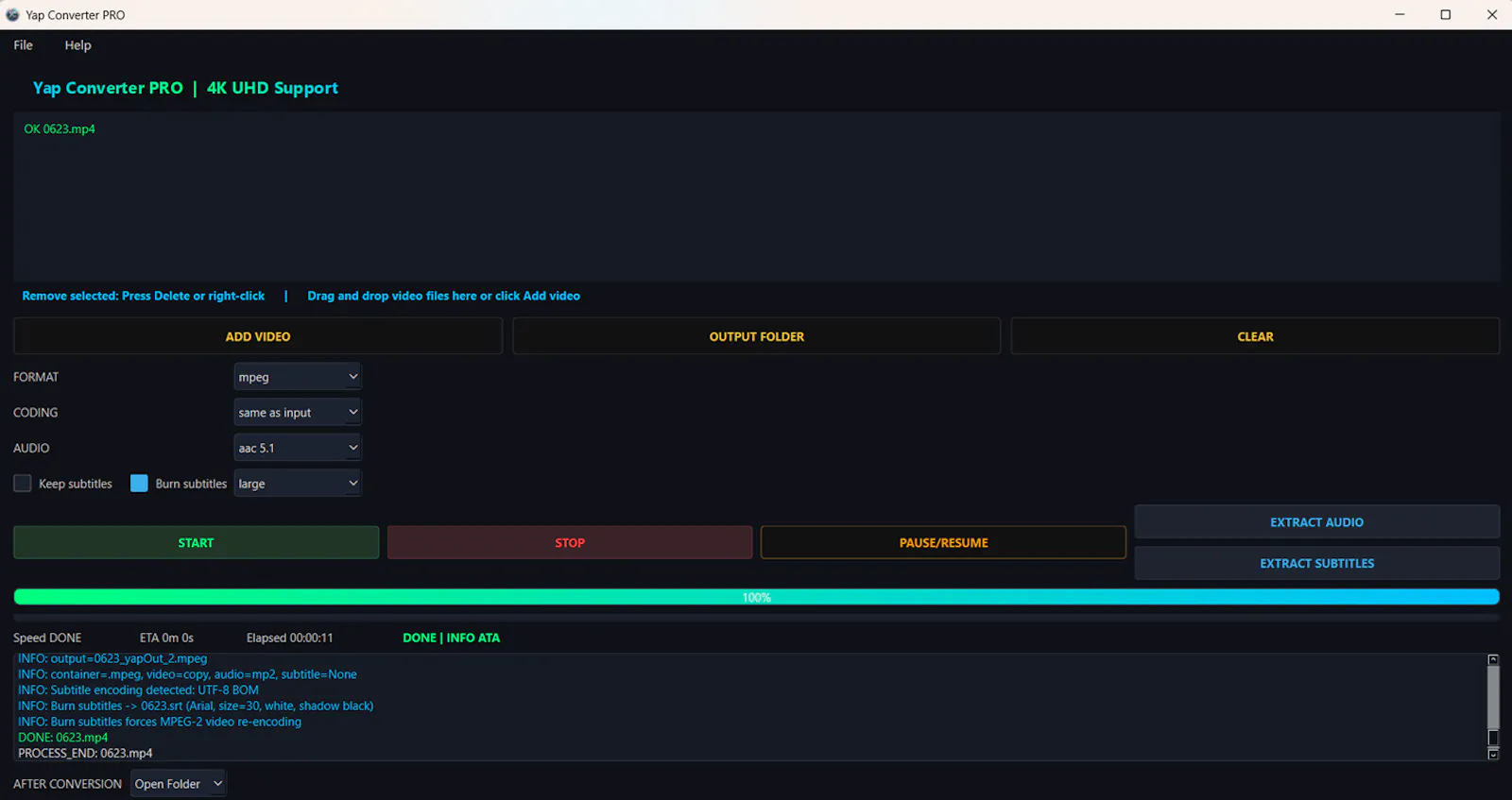Click the red STOP button
The width and height of the screenshot is (1512, 800).
click(570, 543)
